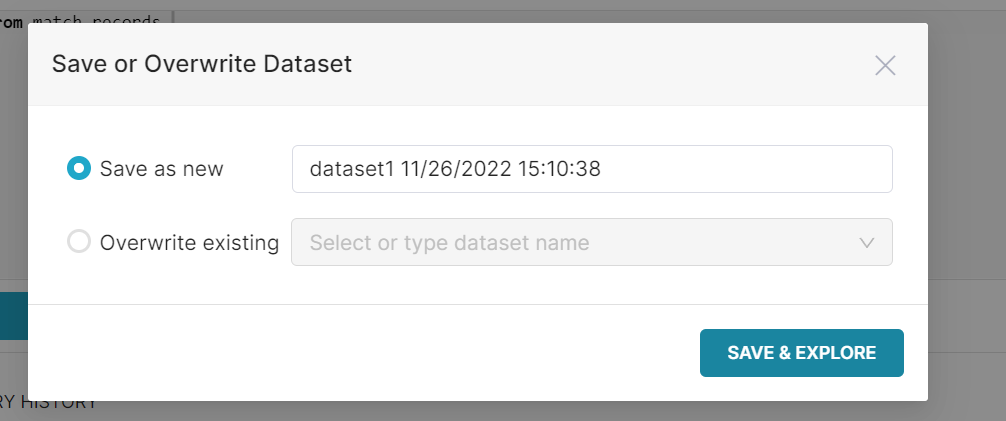Viewport: 1006px width, 421px height.
Task: Select the Save as new radio button
Action: 78,169
